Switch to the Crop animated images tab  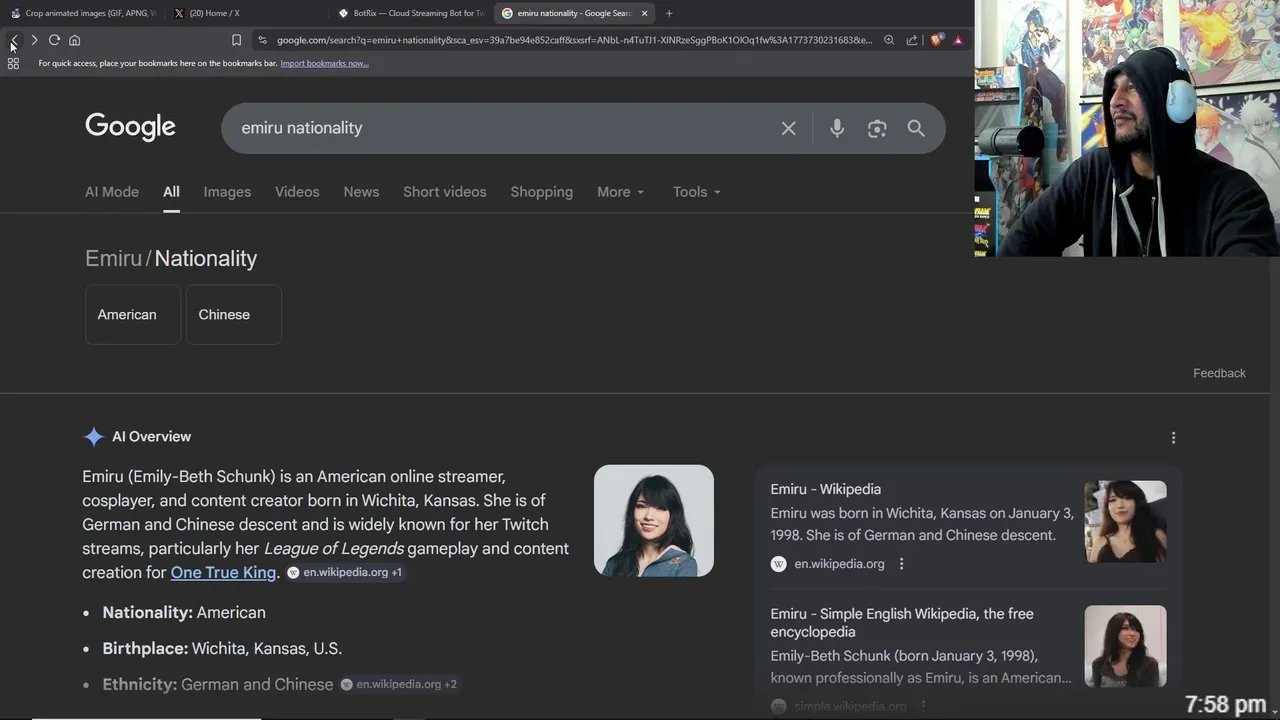84,13
